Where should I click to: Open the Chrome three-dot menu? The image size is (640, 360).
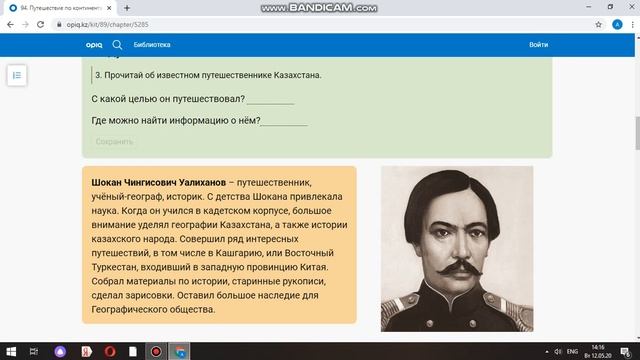click(632, 24)
